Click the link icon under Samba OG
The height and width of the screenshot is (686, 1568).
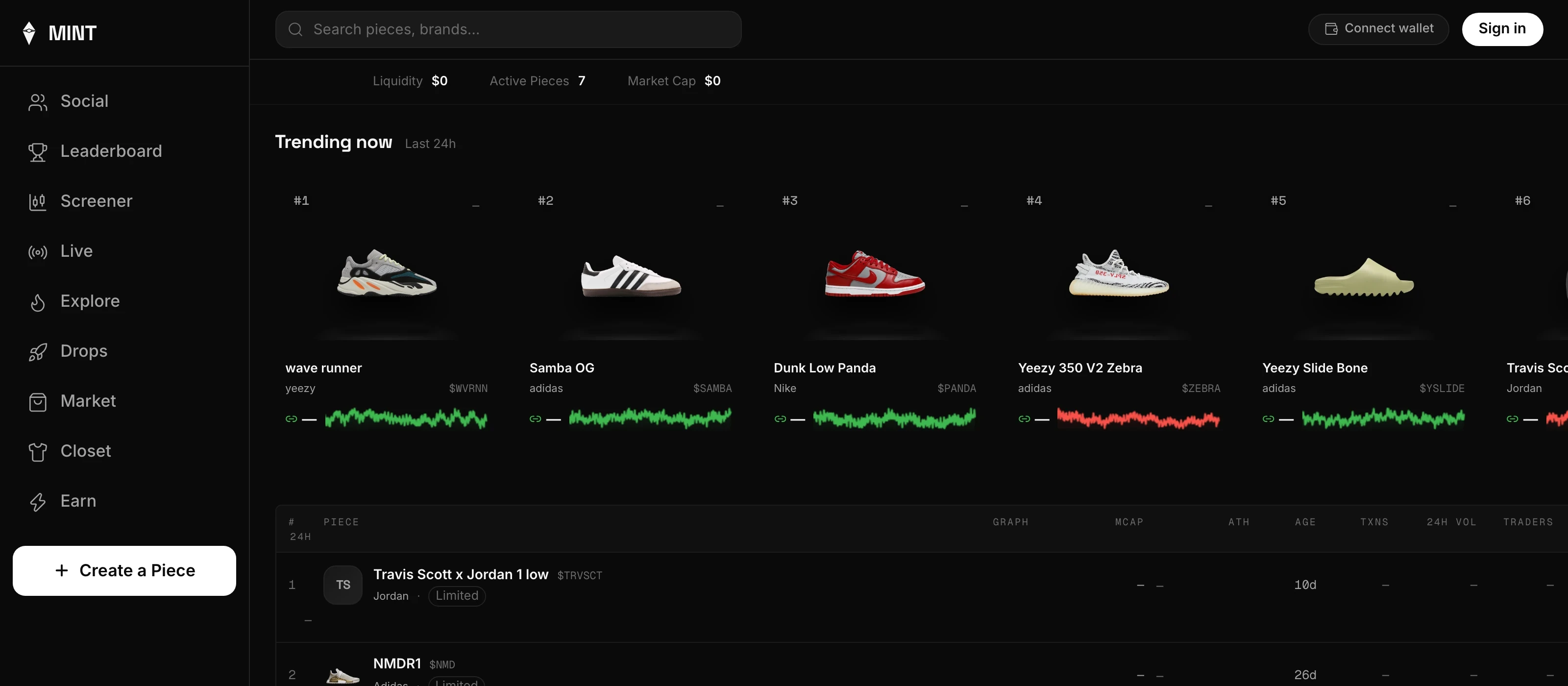point(535,419)
